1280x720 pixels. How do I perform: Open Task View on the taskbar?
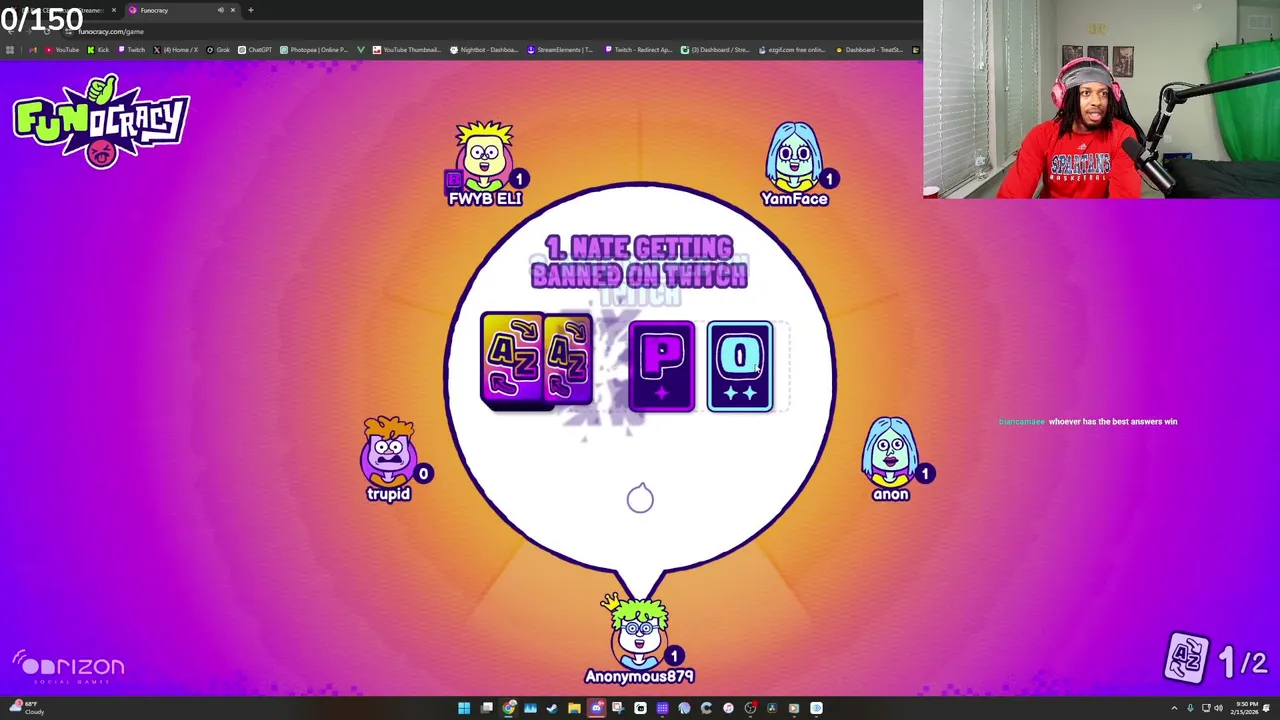(487, 708)
